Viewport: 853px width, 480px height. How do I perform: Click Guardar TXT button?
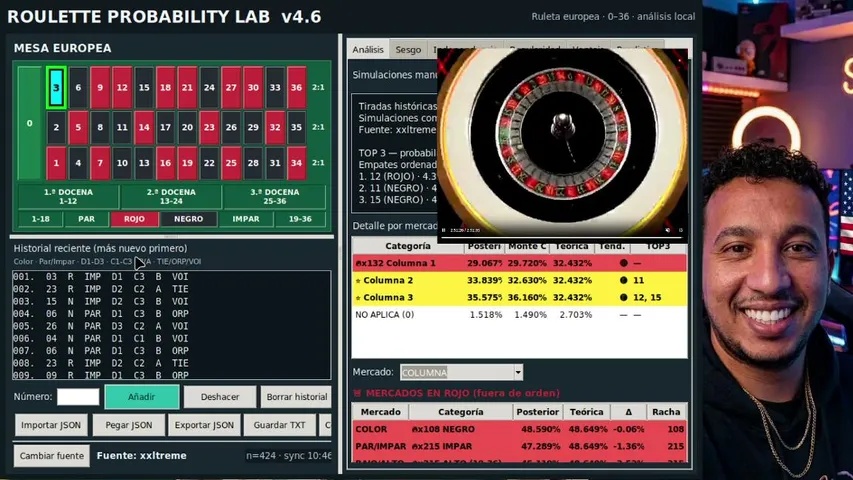tap(280, 425)
